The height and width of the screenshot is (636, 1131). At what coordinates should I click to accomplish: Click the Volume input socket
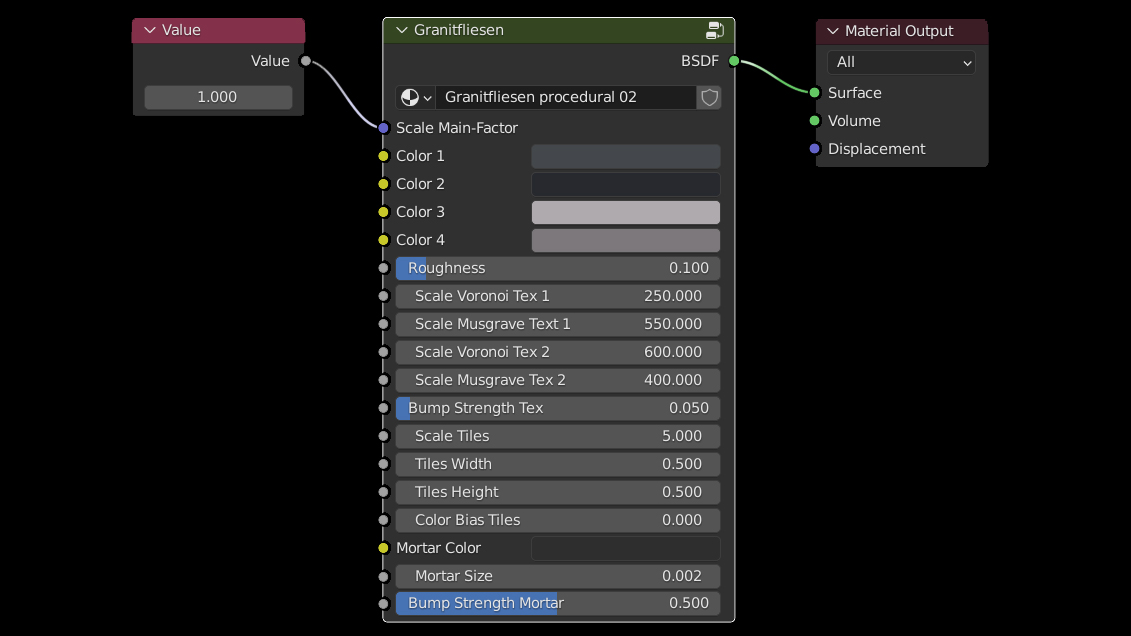815,121
